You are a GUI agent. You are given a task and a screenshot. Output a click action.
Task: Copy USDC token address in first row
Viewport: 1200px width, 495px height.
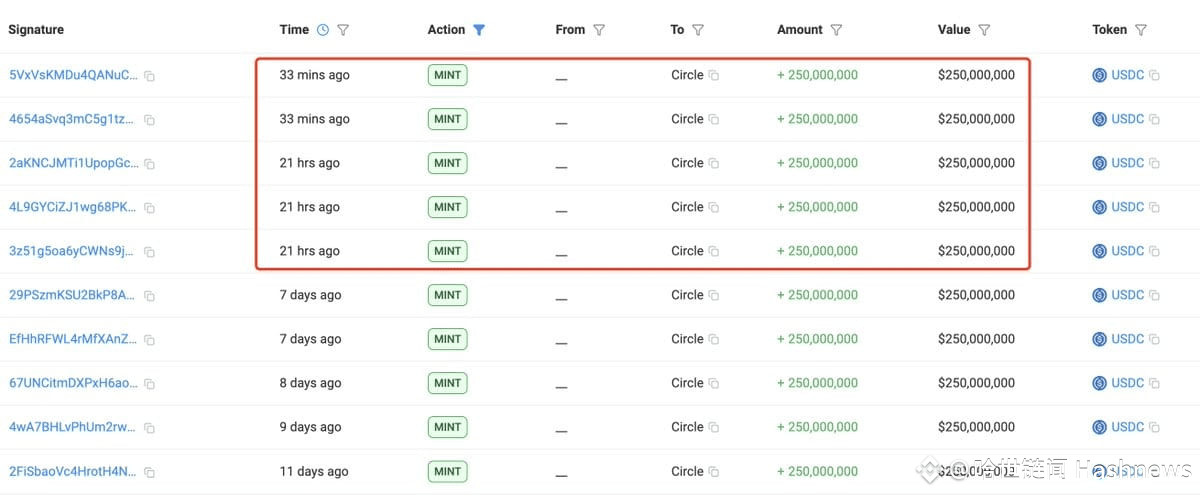click(x=1154, y=76)
